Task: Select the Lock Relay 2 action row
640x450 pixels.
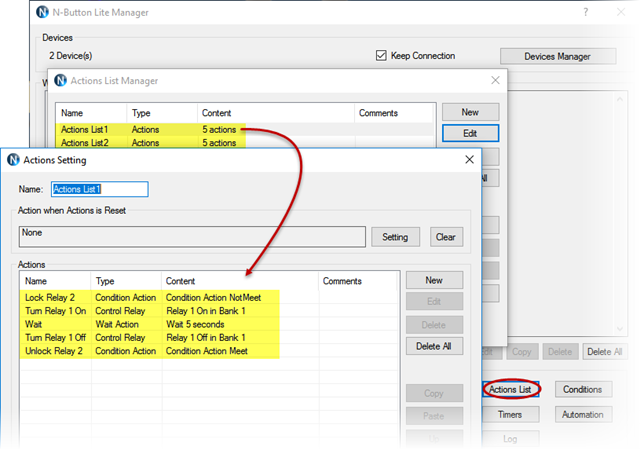Action: click(208, 298)
